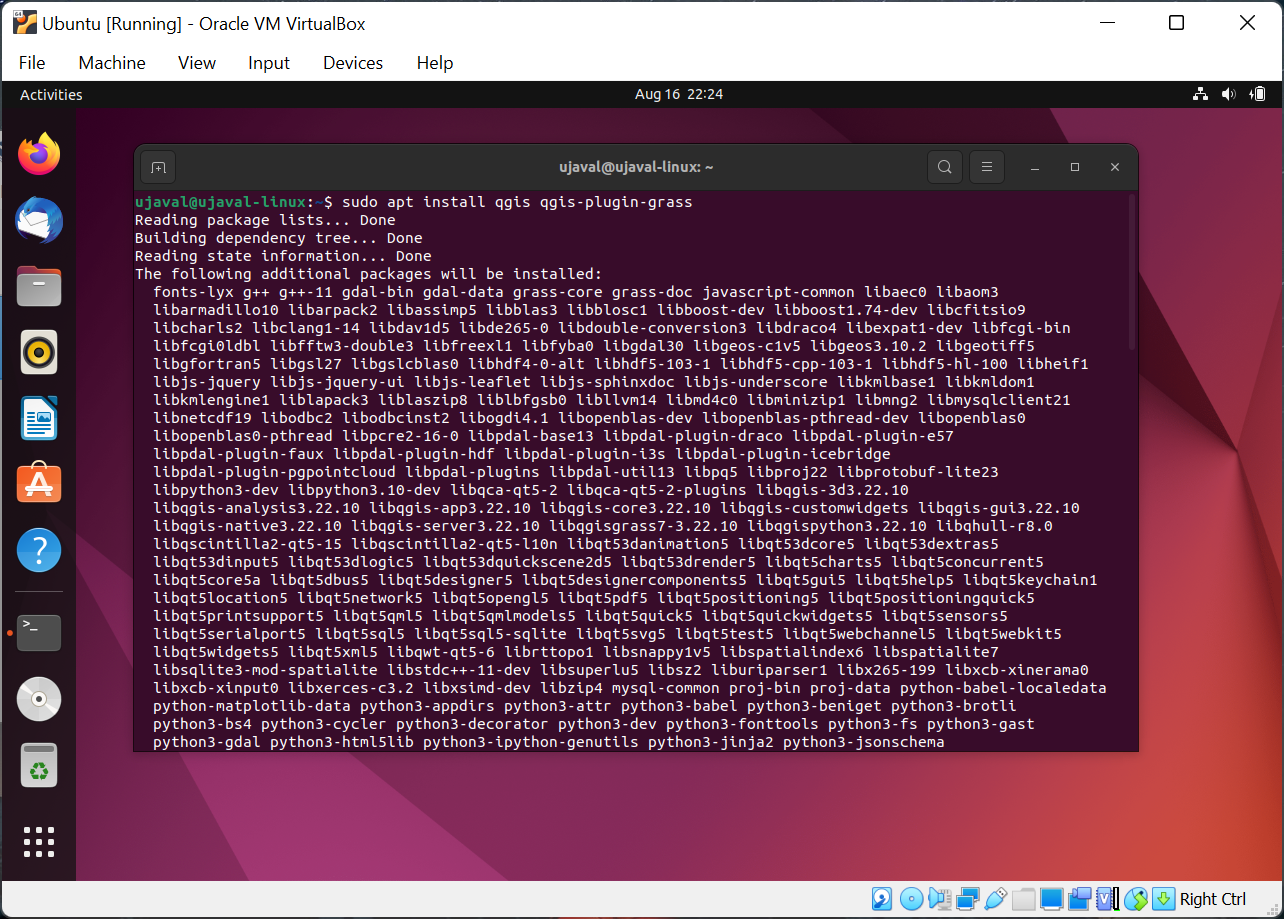The height and width of the screenshot is (919, 1284).
Task: Open the Input menu
Action: [269, 62]
